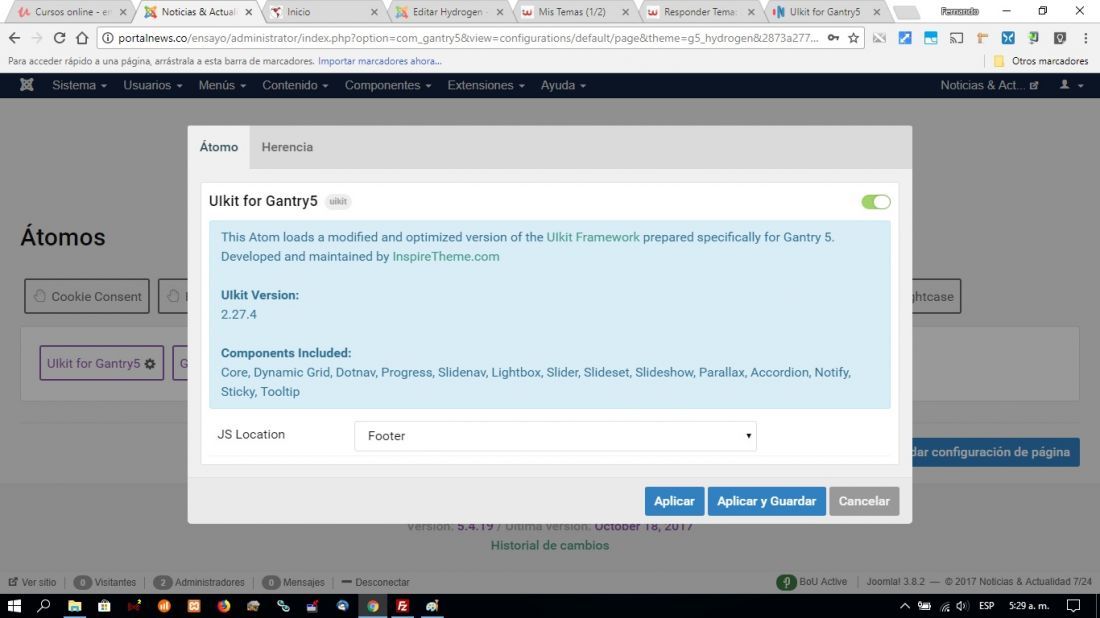Screen dimensions: 1100x618
Task: Click the BoU Active status indicator
Action: pos(812,582)
